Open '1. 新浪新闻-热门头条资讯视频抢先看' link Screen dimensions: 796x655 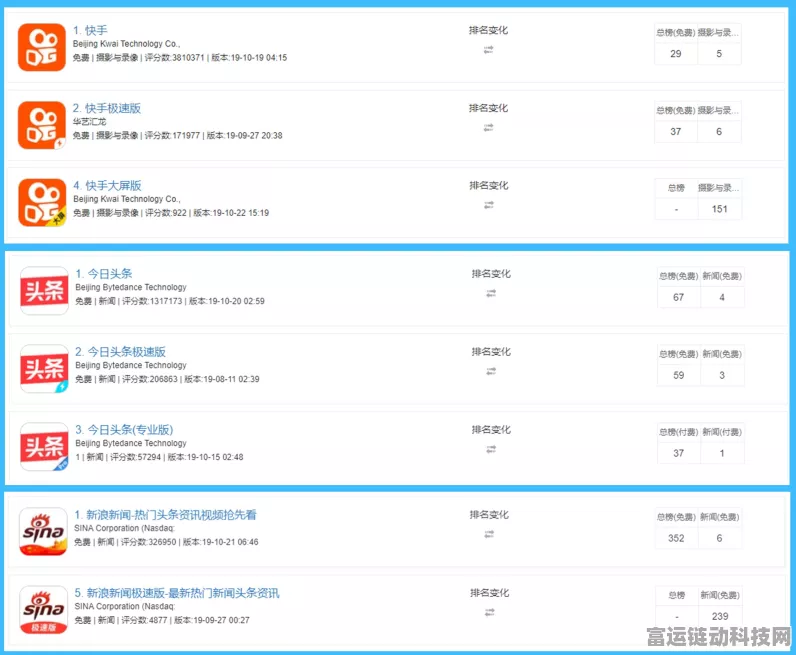[x=165, y=515]
